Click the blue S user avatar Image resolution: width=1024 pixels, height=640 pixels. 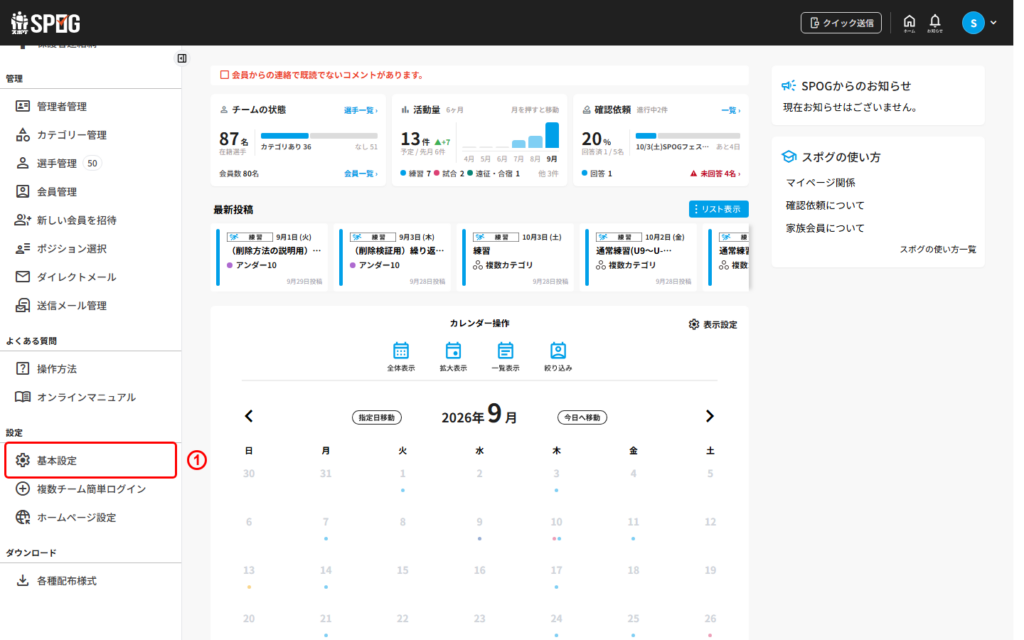click(x=973, y=23)
